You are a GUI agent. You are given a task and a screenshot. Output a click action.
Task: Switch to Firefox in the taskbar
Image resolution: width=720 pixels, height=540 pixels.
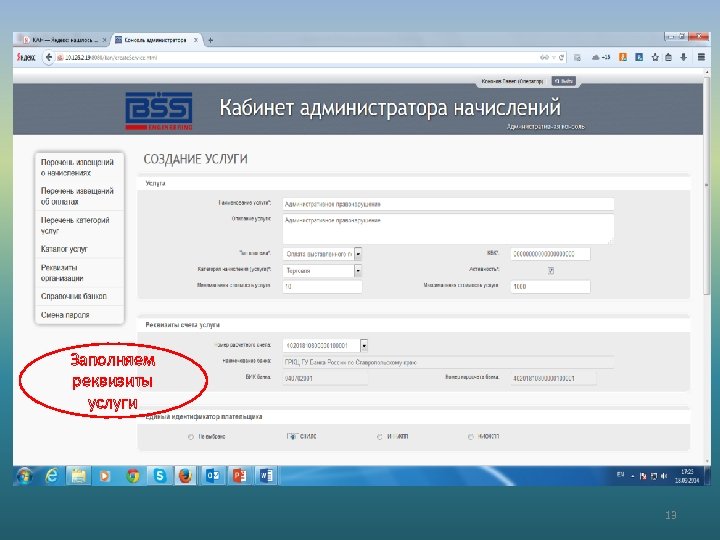click(185, 476)
